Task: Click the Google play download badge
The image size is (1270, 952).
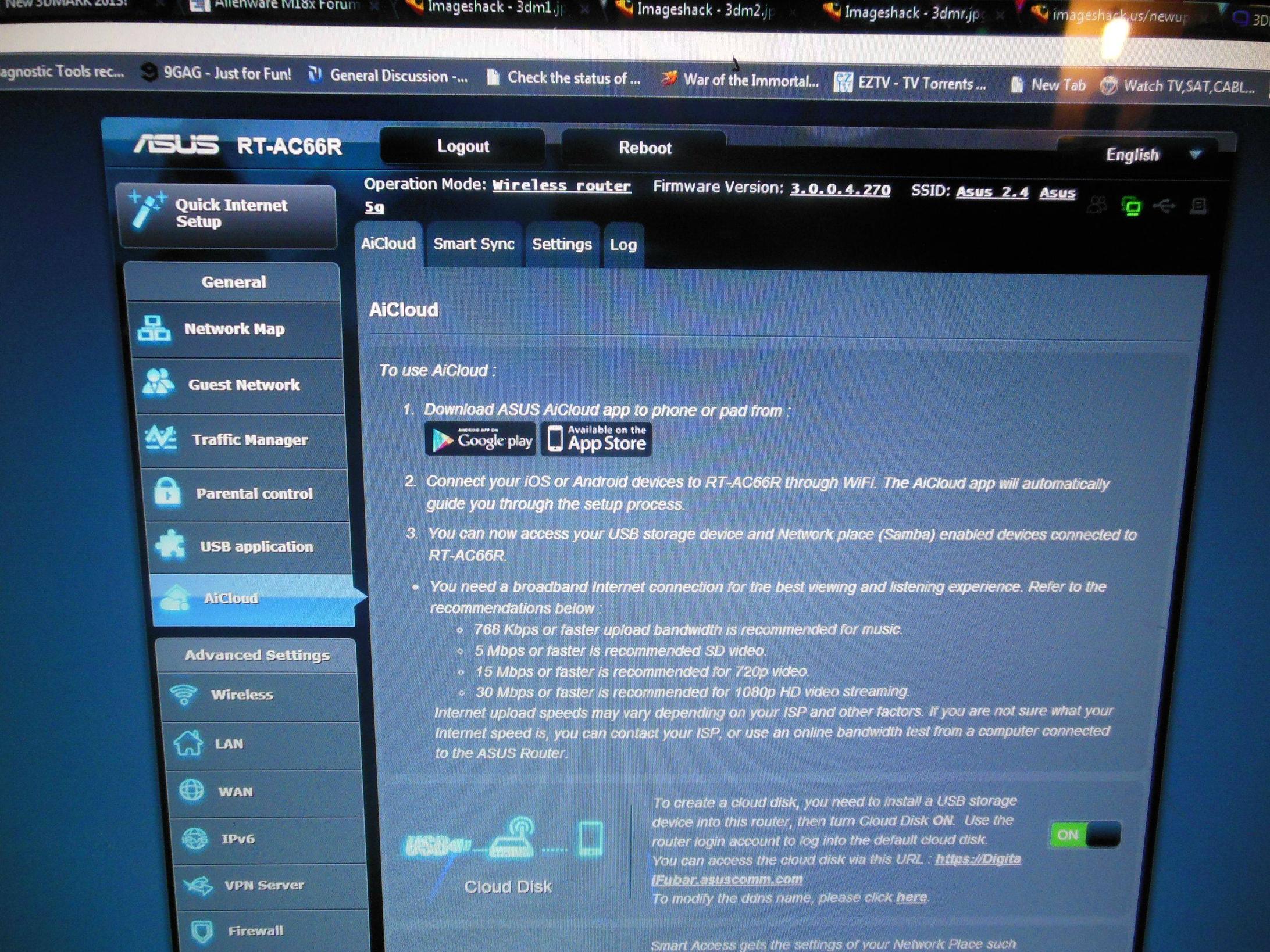Action: pyautogui.click(x=480, y=439)
